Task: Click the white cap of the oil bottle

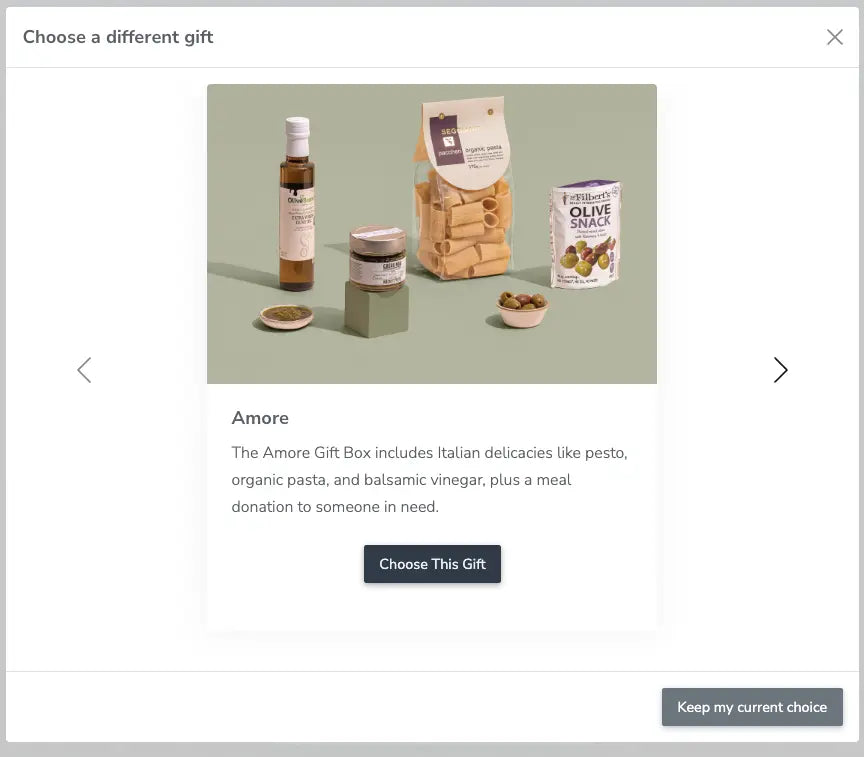Action: coord(298,136)
